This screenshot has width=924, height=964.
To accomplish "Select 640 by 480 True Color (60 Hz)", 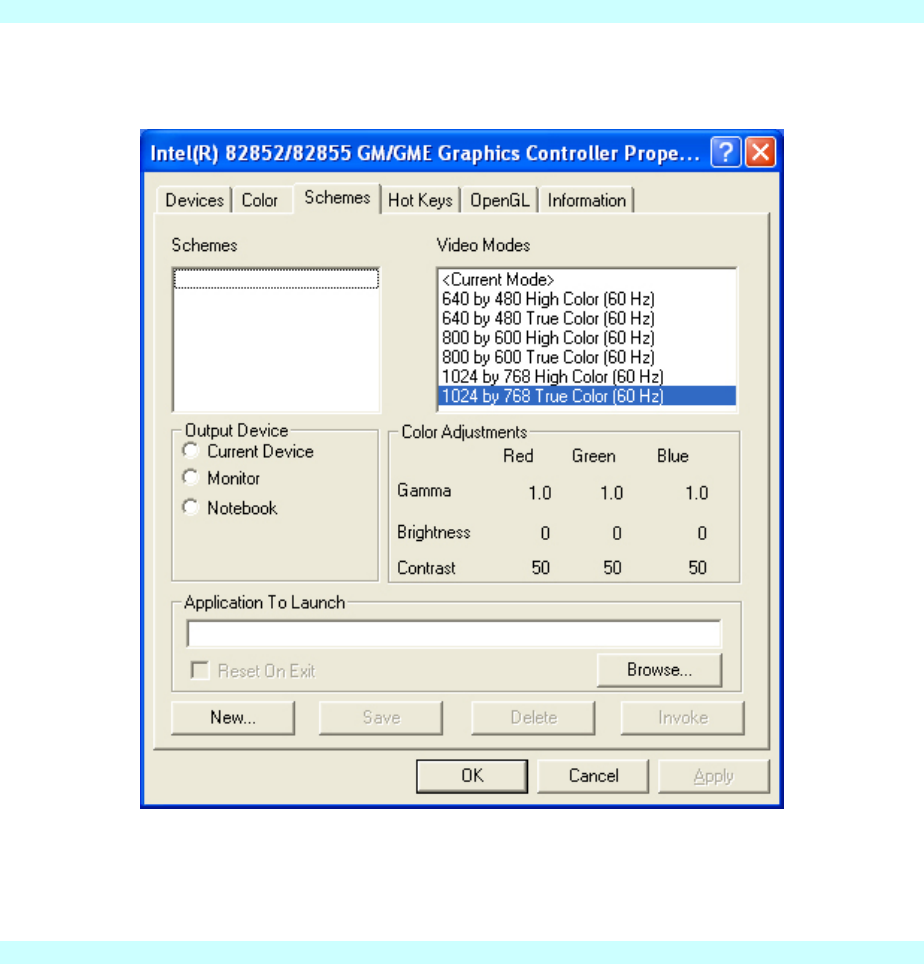I will coord(587,318).
